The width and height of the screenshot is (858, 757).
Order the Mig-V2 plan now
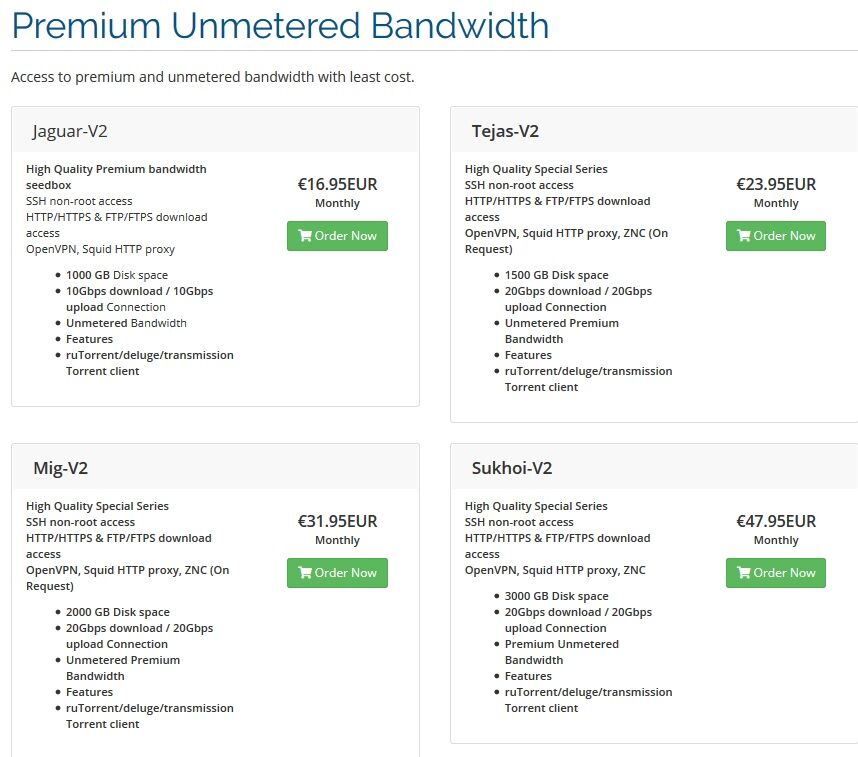tap(337, 573)
